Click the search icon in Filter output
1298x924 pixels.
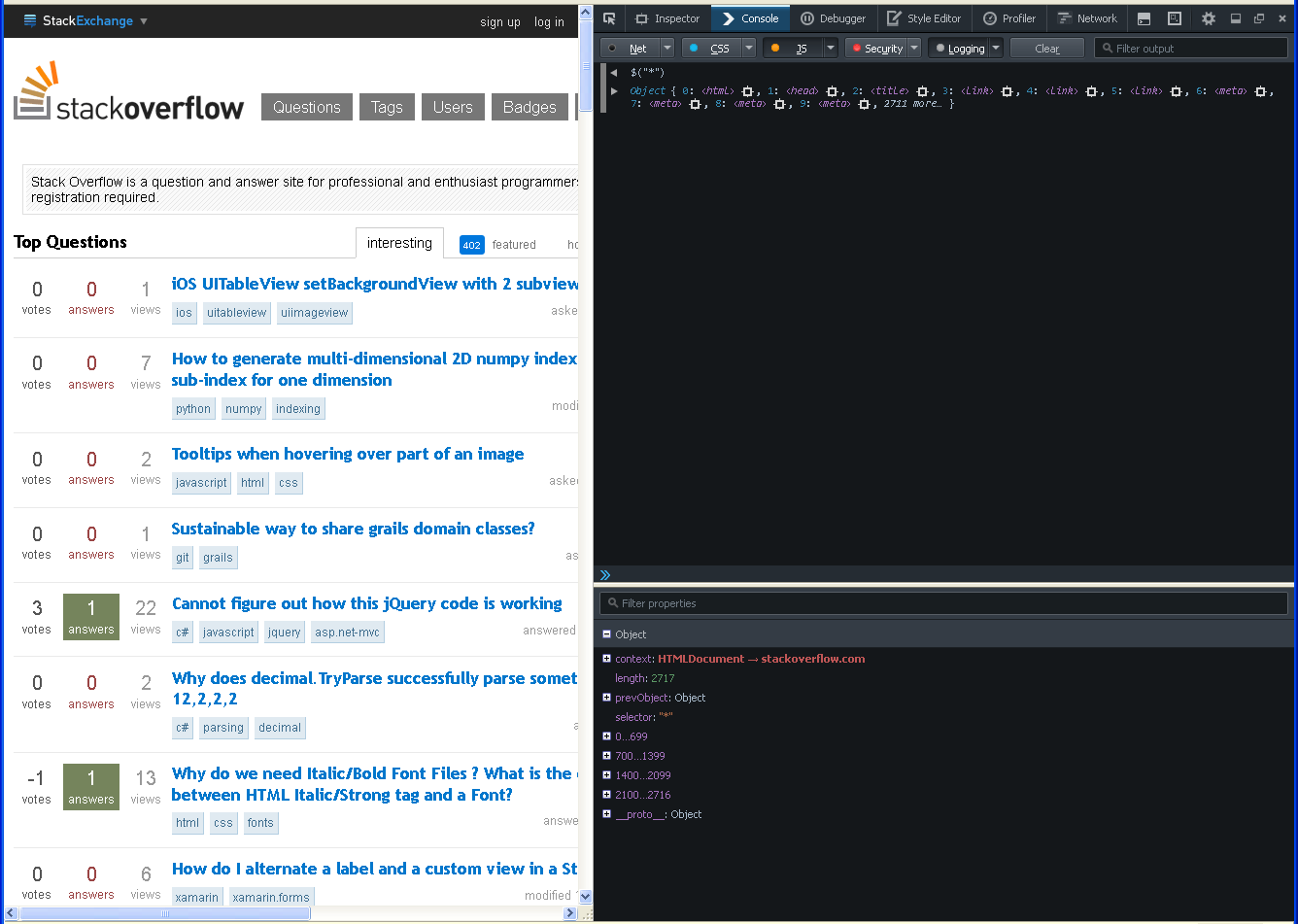(1107, 48)
